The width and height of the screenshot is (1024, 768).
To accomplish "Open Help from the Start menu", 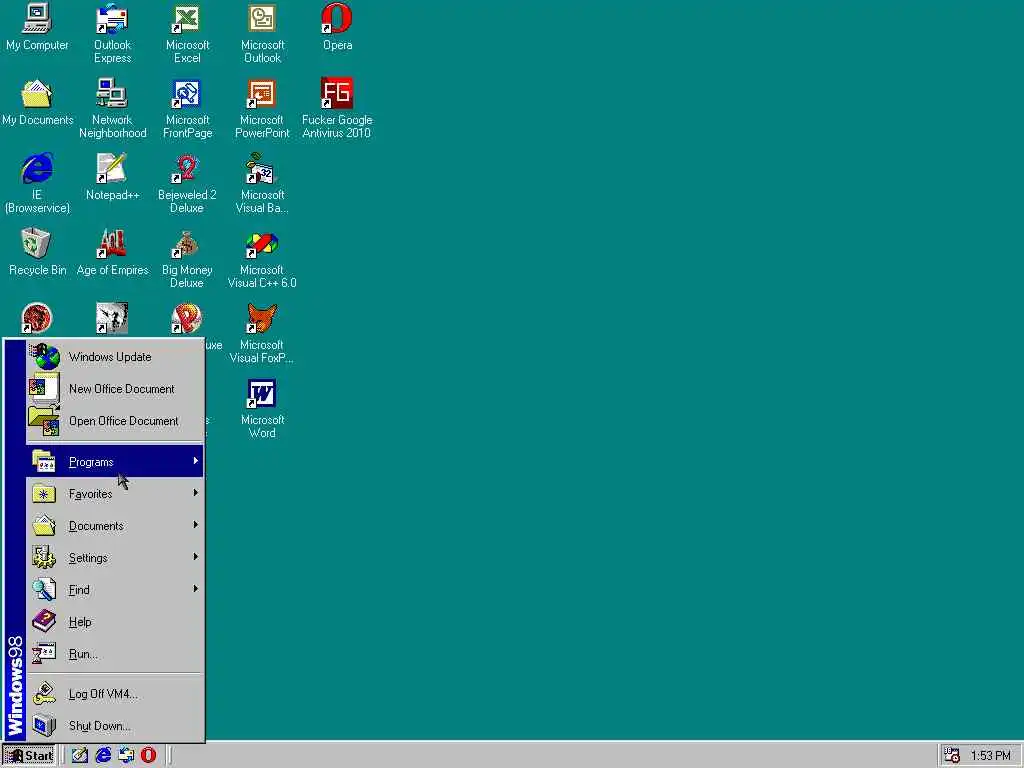I will point(115,622).
